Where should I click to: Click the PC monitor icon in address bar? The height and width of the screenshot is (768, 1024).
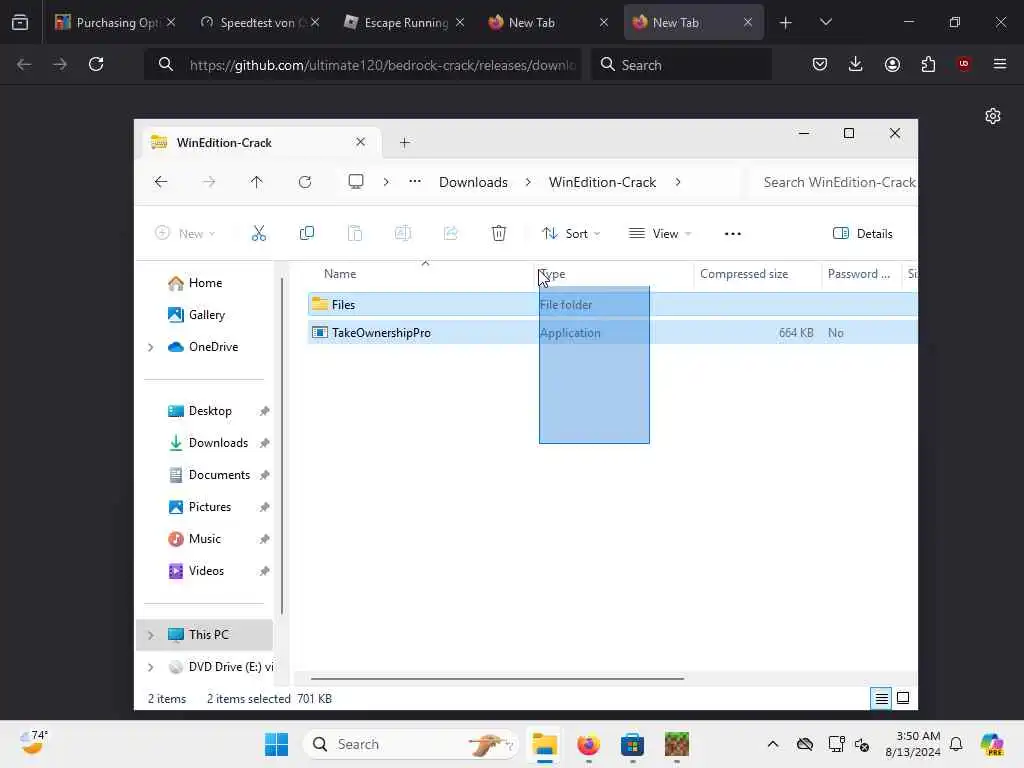click(356, 182)
